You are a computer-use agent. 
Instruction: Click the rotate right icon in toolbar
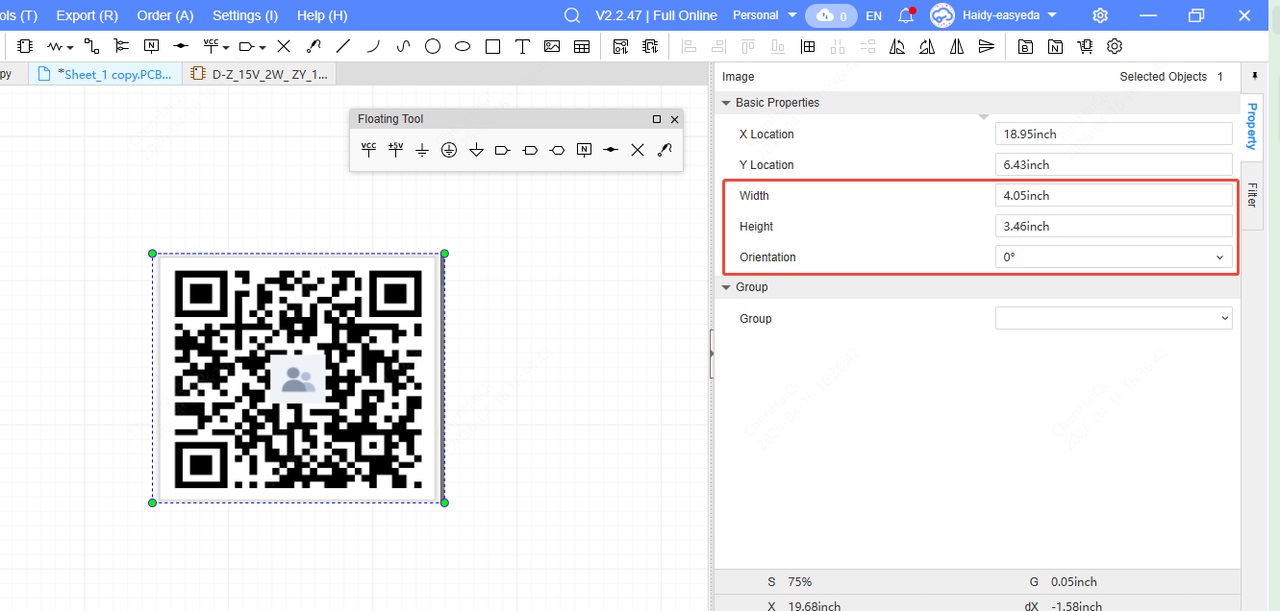(927, 46)
